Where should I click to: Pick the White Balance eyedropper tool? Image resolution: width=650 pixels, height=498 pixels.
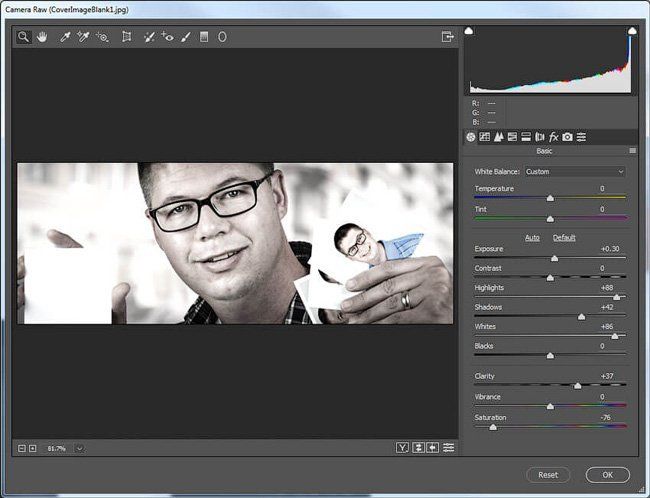(65, 37)
